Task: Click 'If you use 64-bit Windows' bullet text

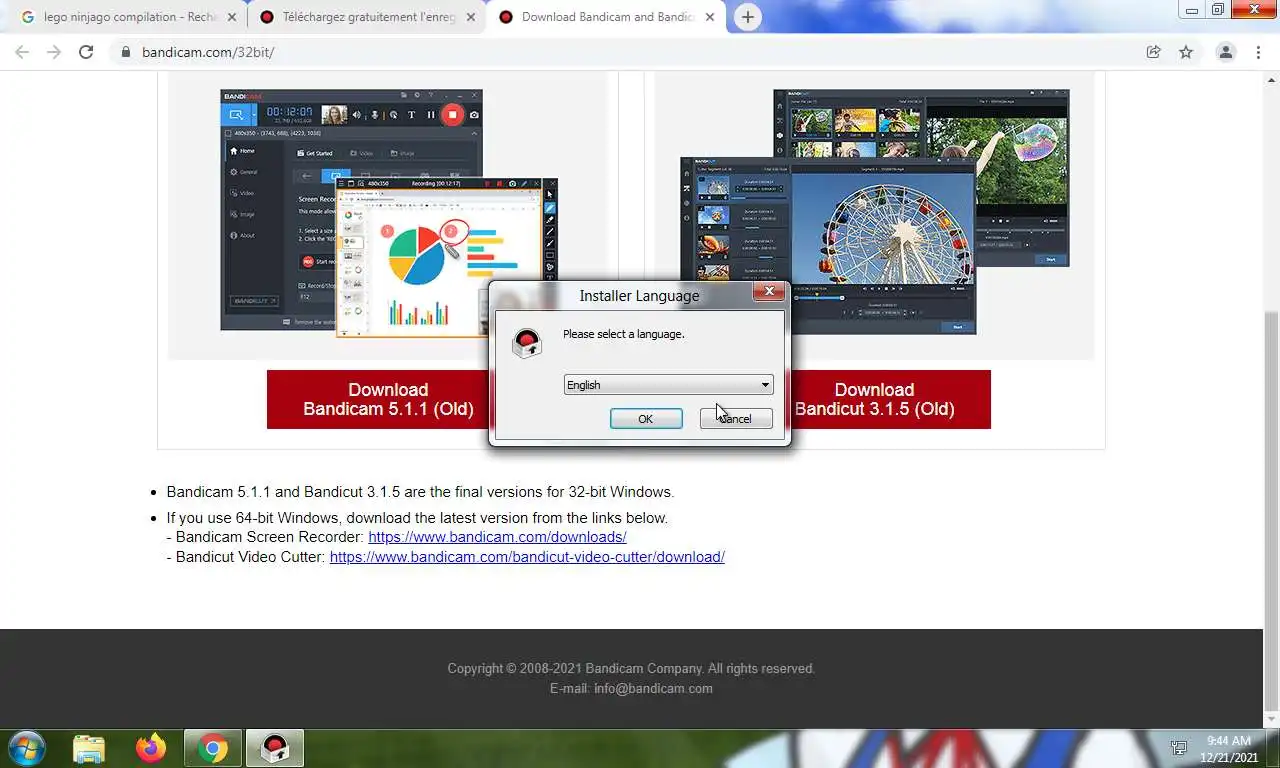Action: pyautogui.click(x=417, y=518)
